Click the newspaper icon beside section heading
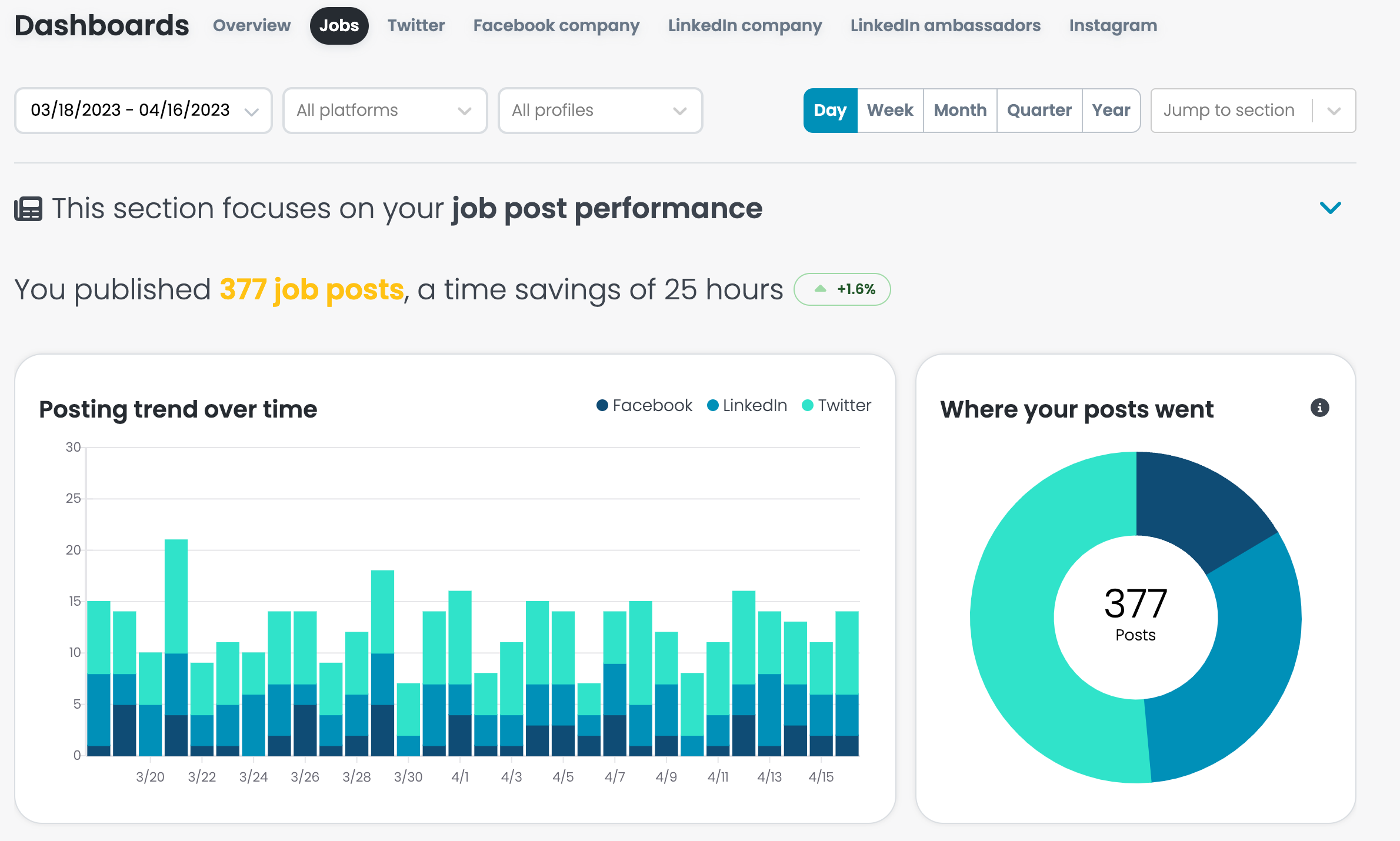 pyautogui.click(x=28, y=209)
